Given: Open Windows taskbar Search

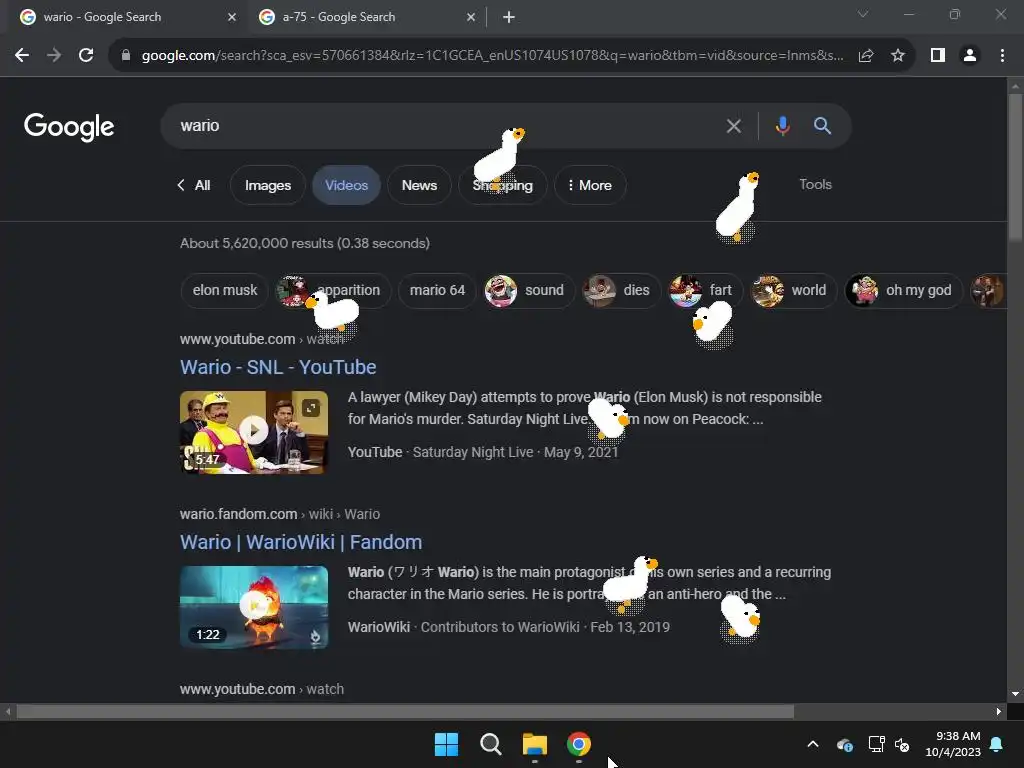Looking at the screenshot, I should tap(490, 744).
